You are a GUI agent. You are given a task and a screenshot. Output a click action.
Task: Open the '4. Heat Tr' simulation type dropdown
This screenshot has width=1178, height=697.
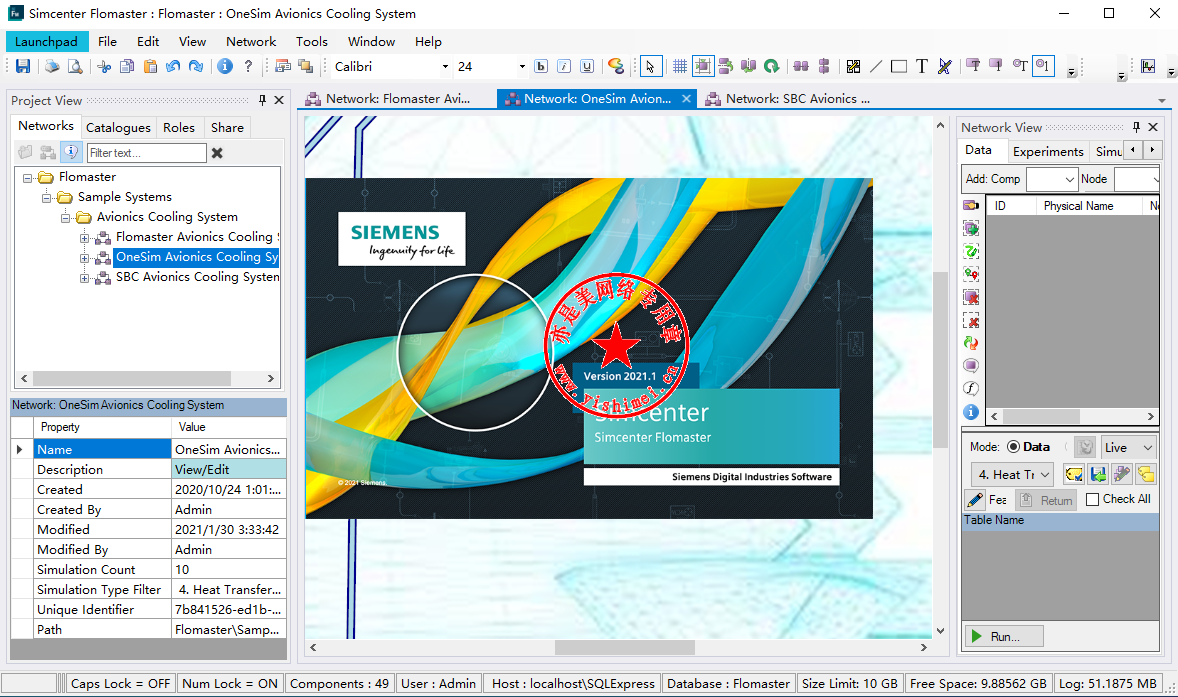(1011, 475)
